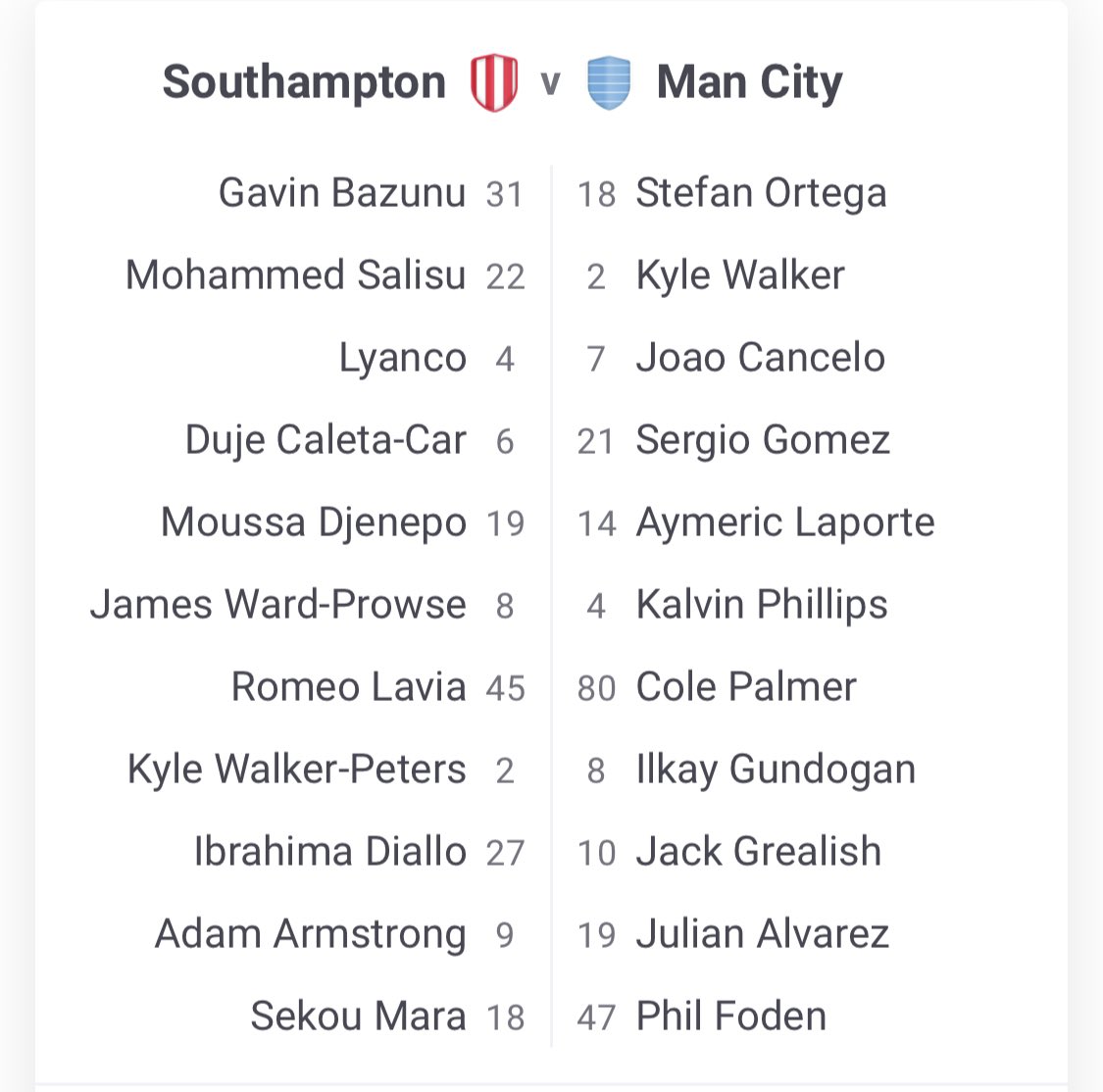
Task: Click the Southampton red striped crest icon
Action: click(493, 82)
